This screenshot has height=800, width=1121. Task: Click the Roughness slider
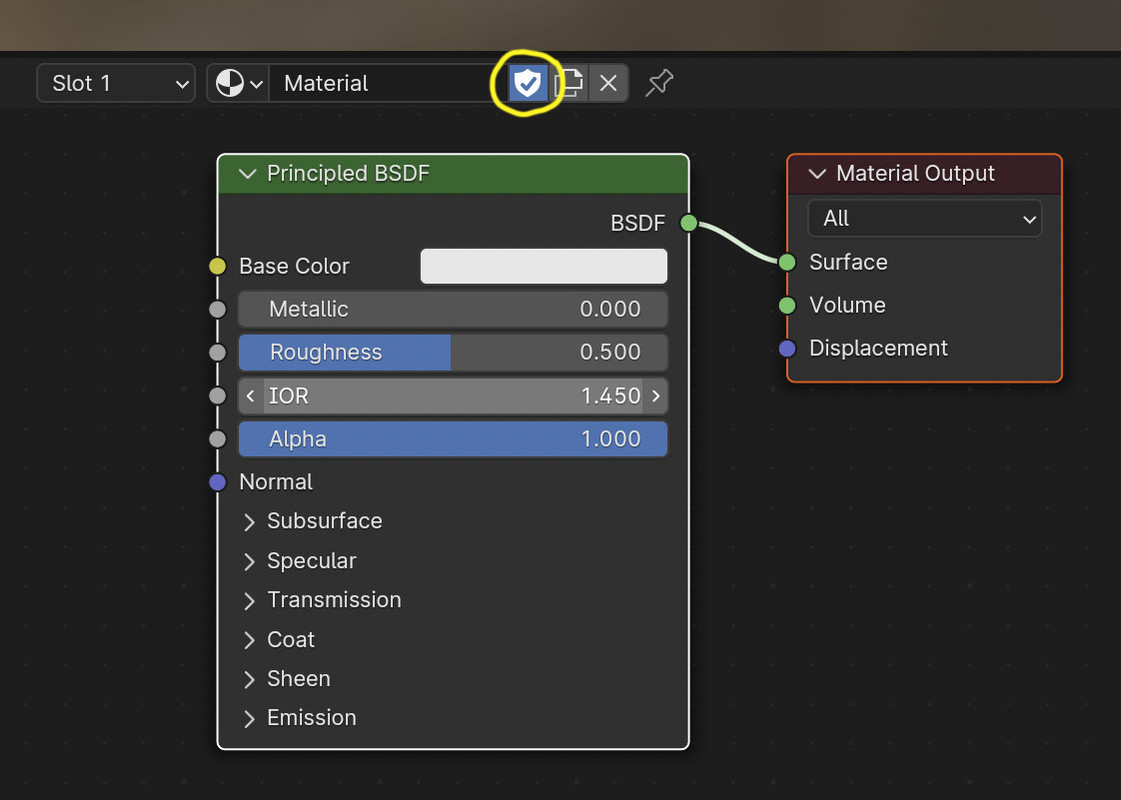(453, 352)
